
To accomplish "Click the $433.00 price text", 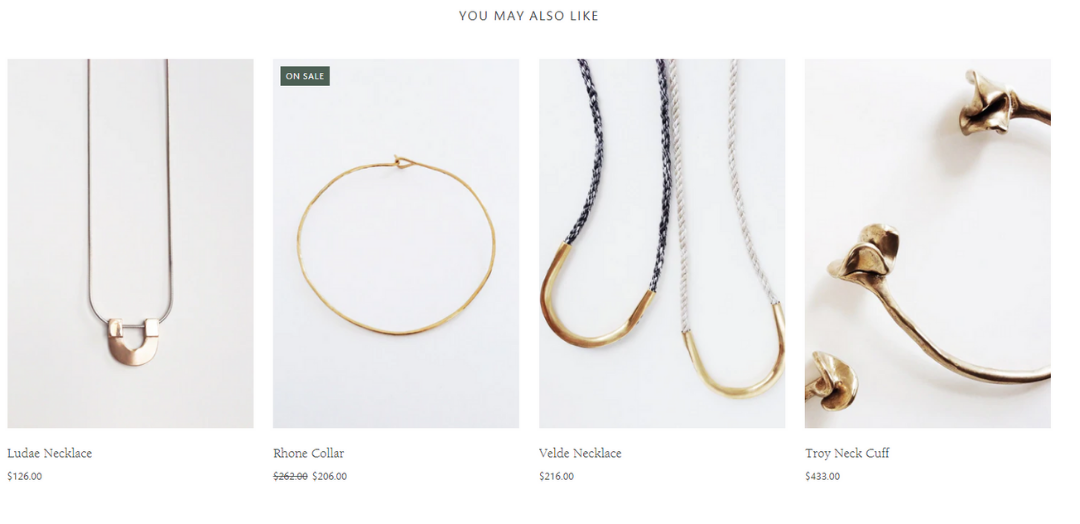I will pyautogui.click(x=822, y=476).
